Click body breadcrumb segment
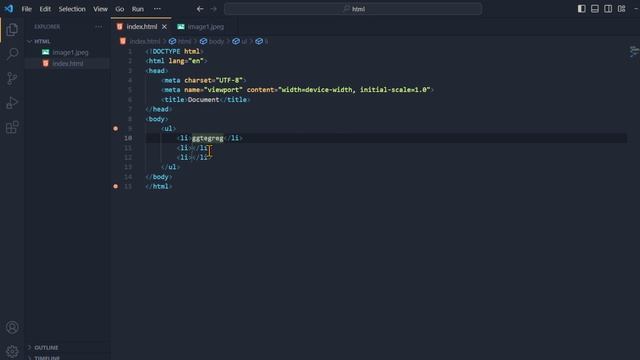This screenshot has height=360, width=640. click(216, 41)
